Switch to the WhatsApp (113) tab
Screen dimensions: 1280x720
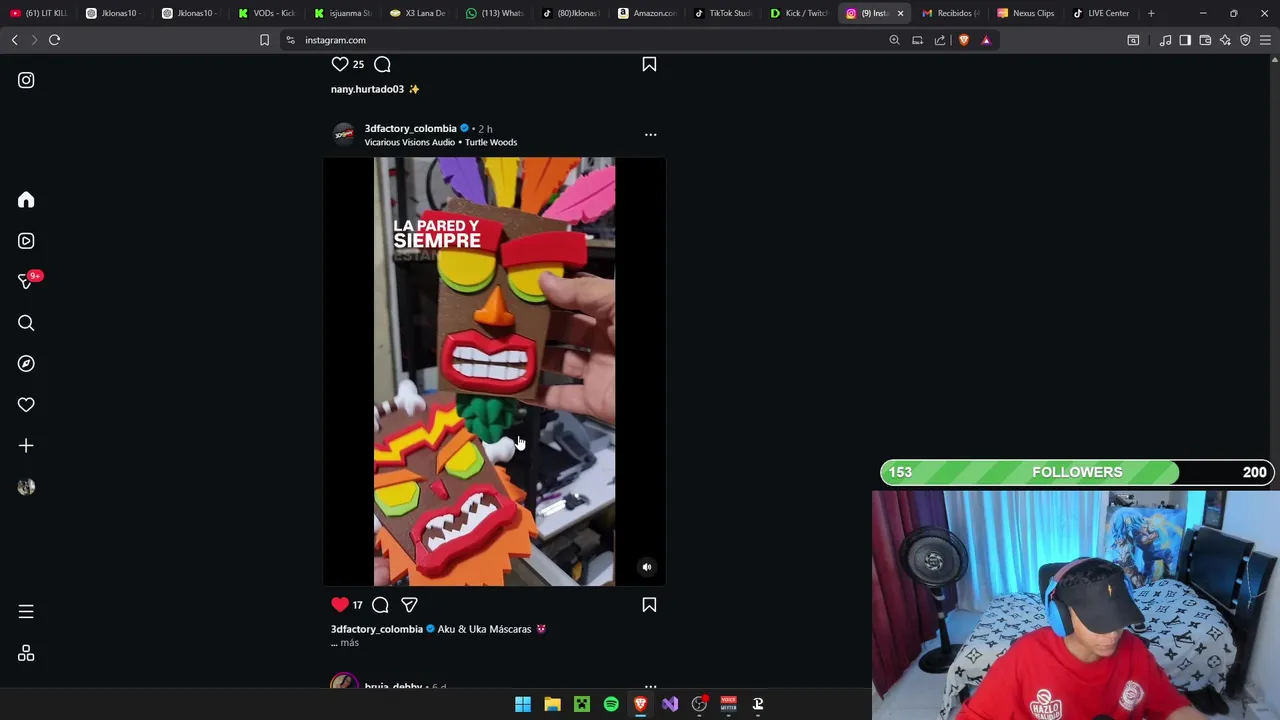tap(495, 13)
